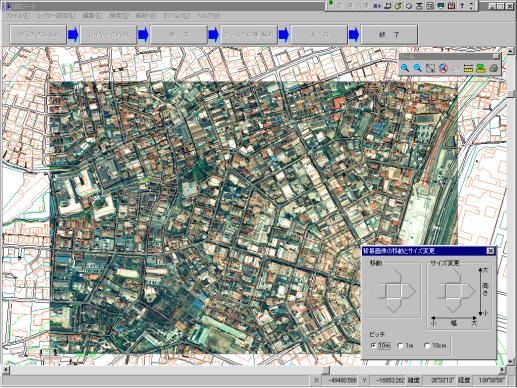
Task: Click the 終了 workflow step button
Action: pos(389,35)
